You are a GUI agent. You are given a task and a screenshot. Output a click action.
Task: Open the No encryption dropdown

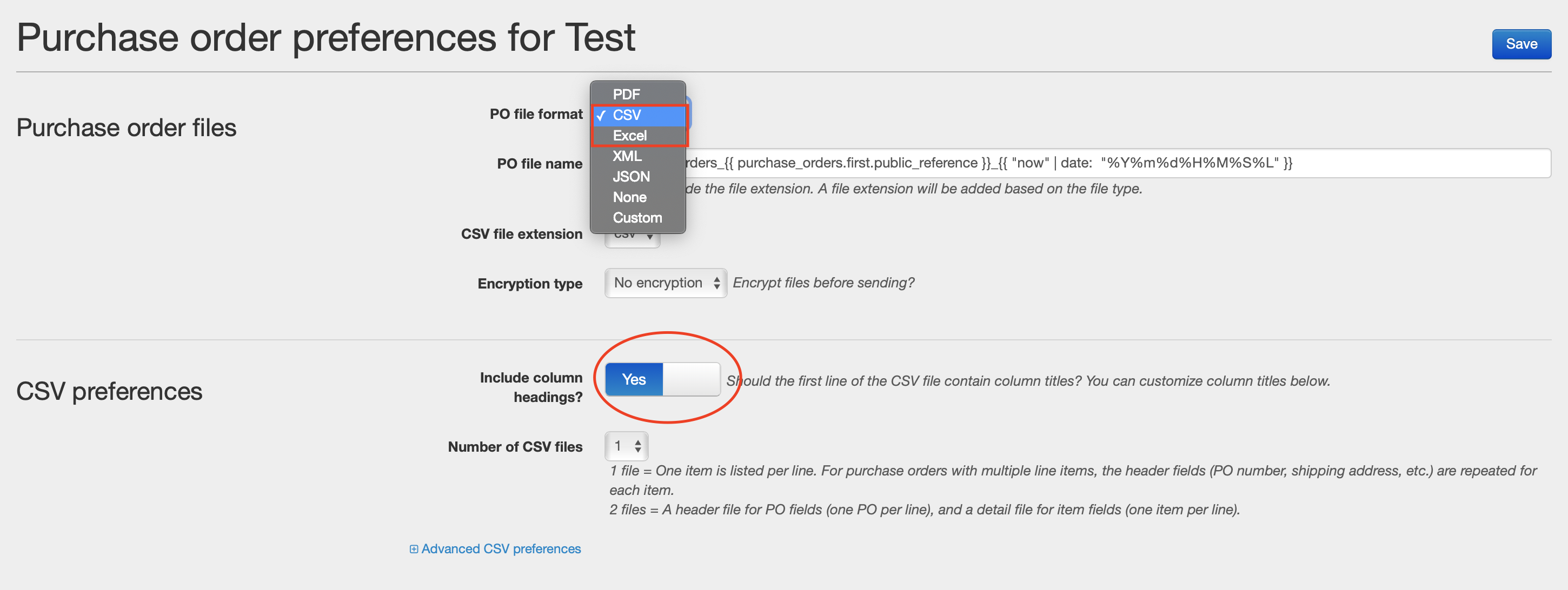click(665, 283)
